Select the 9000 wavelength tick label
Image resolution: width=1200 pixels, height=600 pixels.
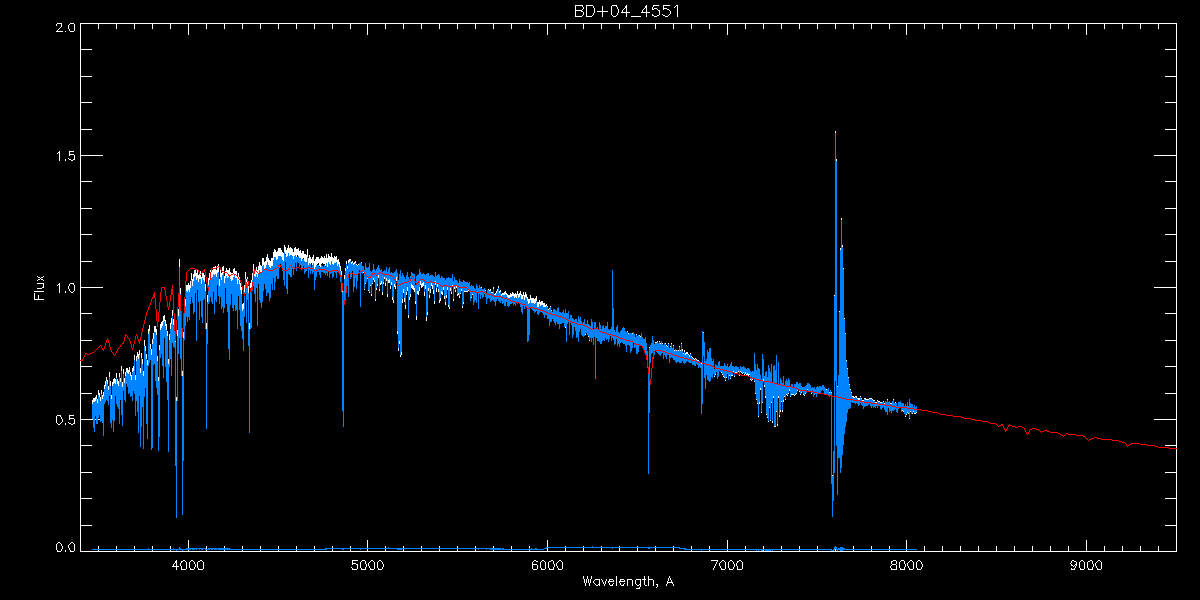pos(1086,563)
